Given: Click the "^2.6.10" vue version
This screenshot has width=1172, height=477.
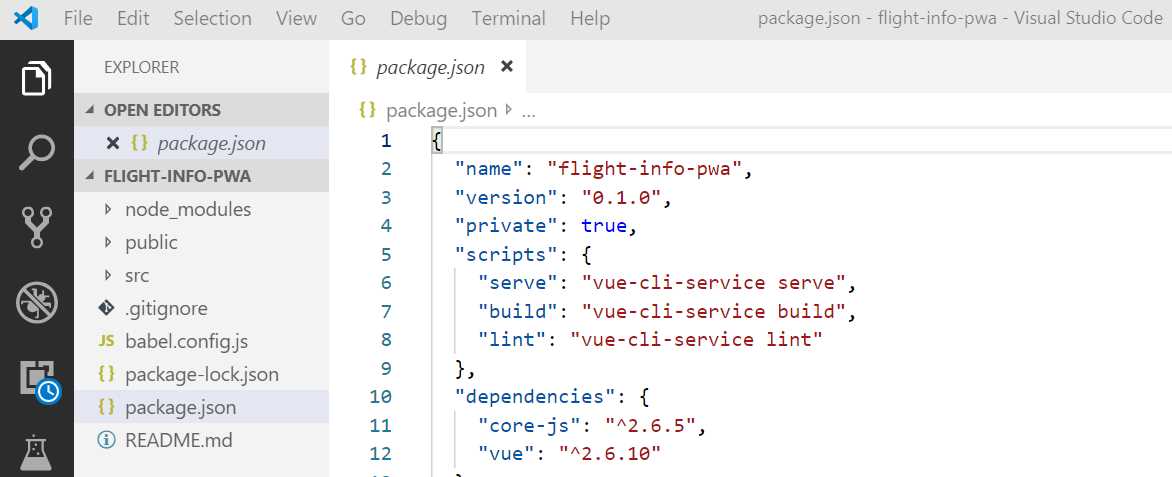Looking at the screenshot, I should [x=610, y=453].
